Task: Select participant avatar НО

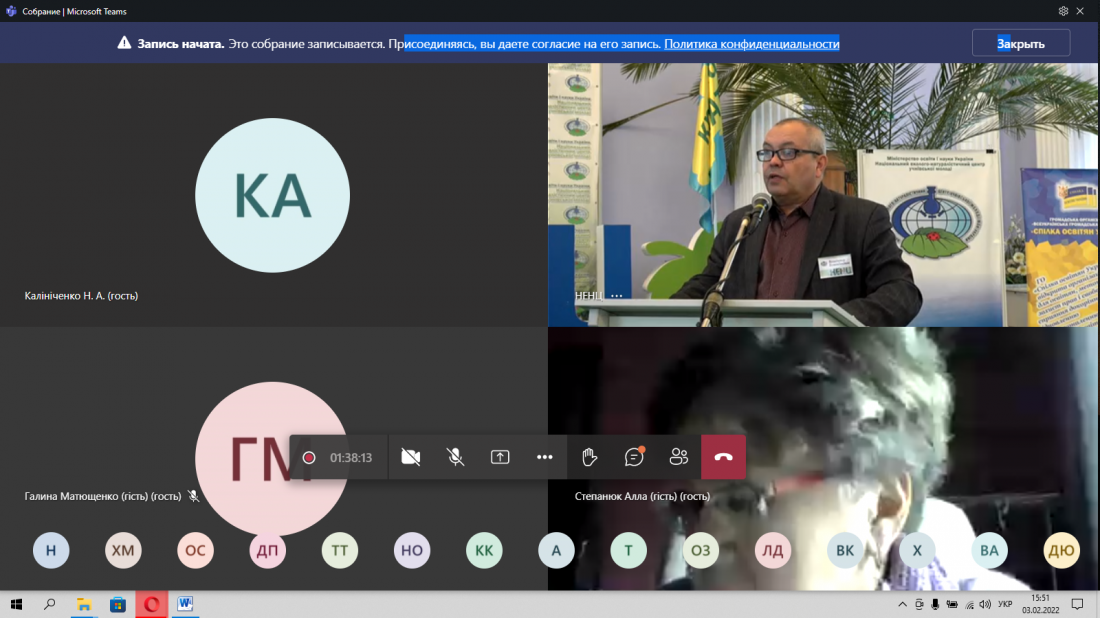Action: (x=412, y=551)
